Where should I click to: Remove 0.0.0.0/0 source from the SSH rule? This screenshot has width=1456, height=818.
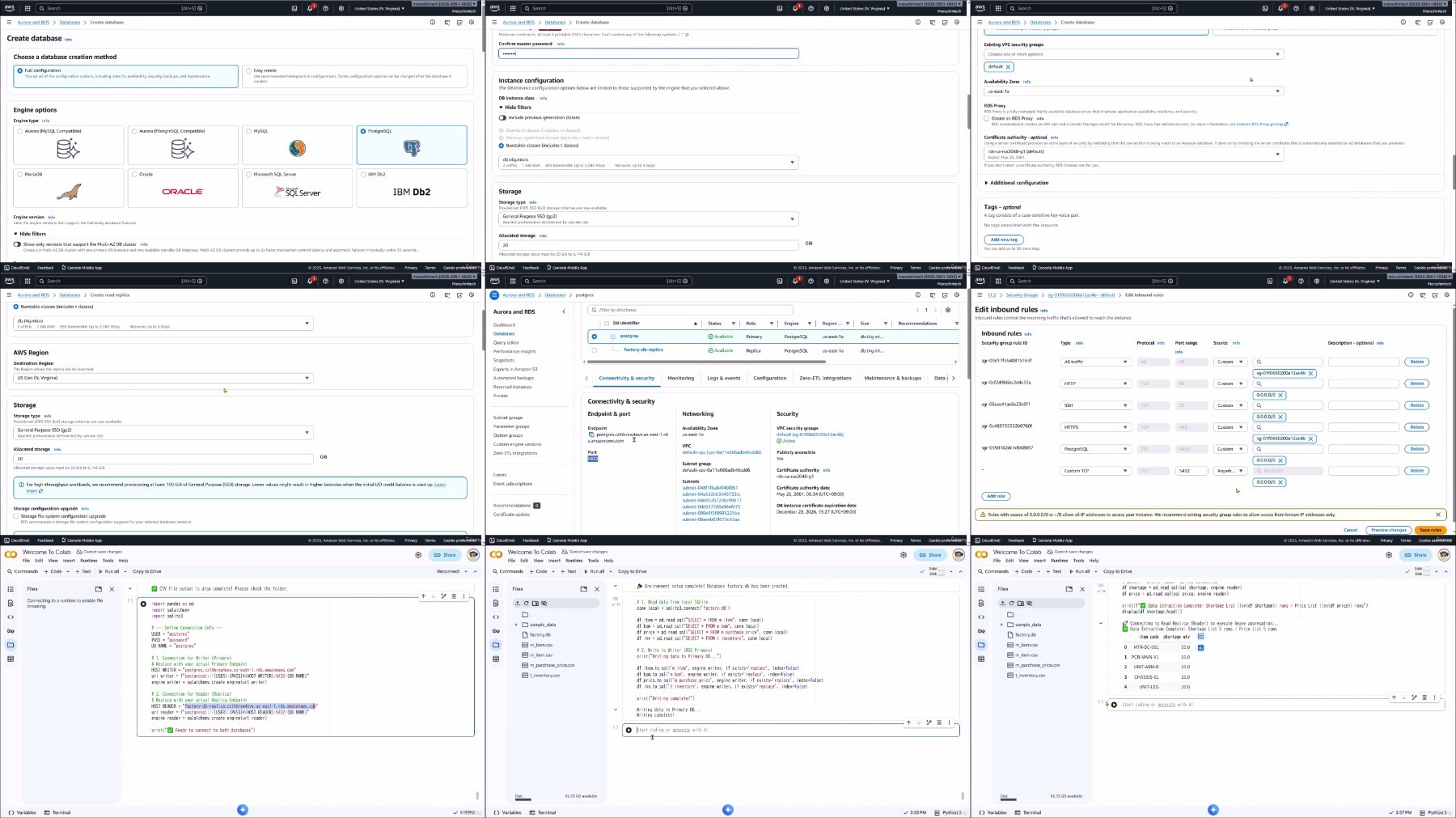[1280, 417]
